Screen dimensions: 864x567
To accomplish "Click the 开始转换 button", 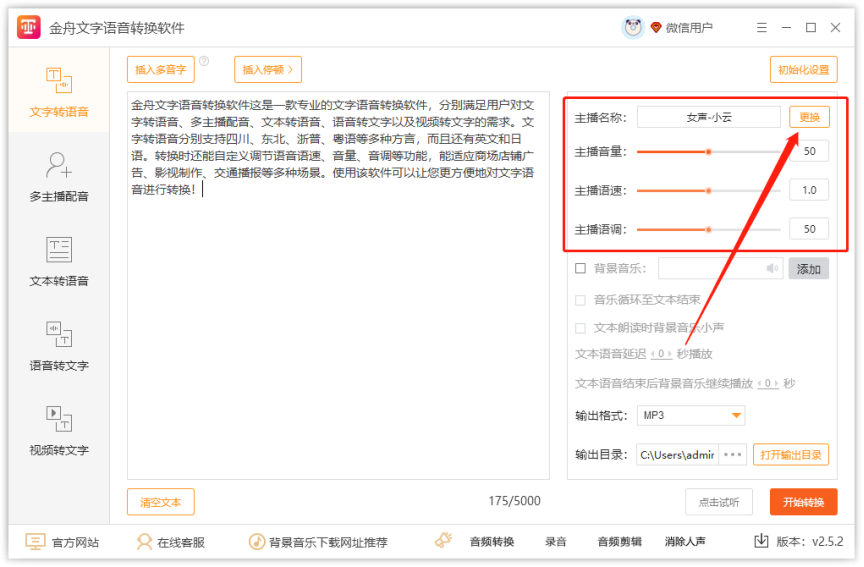I will 803,503.
